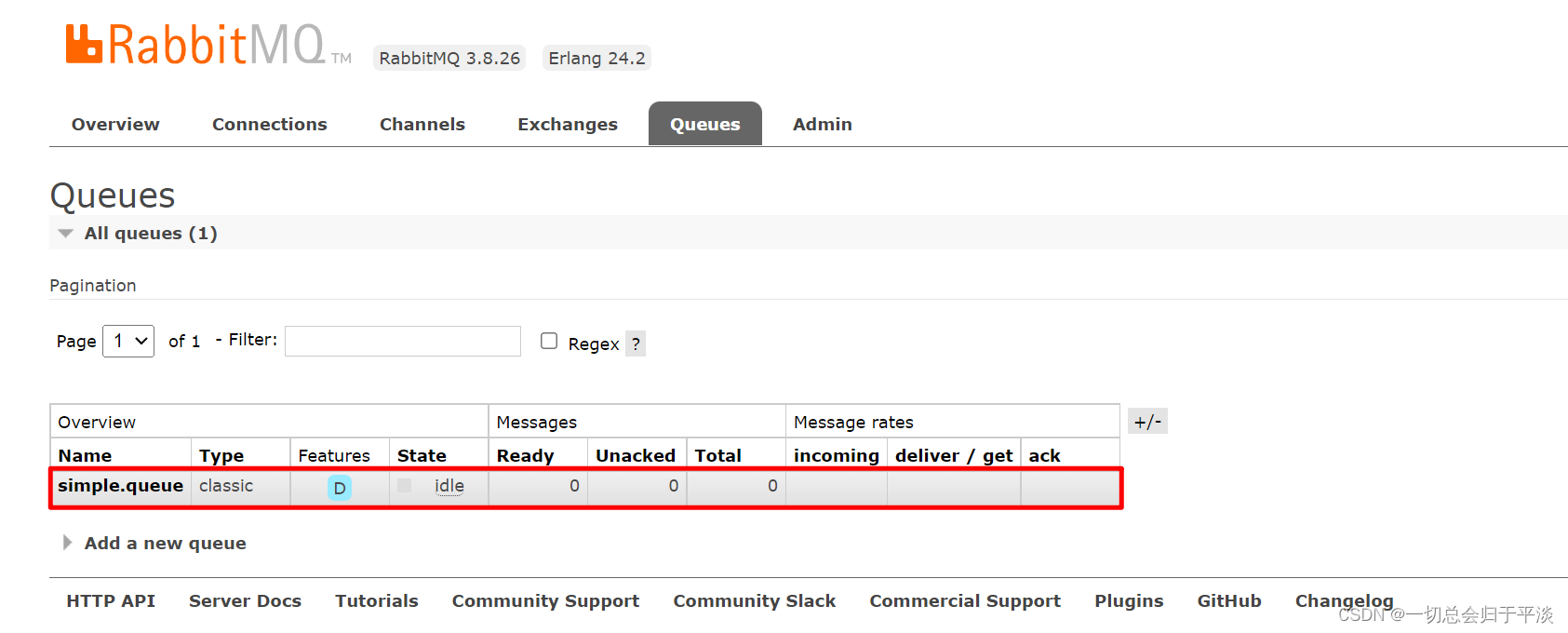This screenshot has height=633, width=1568.
Task: Enable the Regex checkbox
Action: tap(549, 341)
